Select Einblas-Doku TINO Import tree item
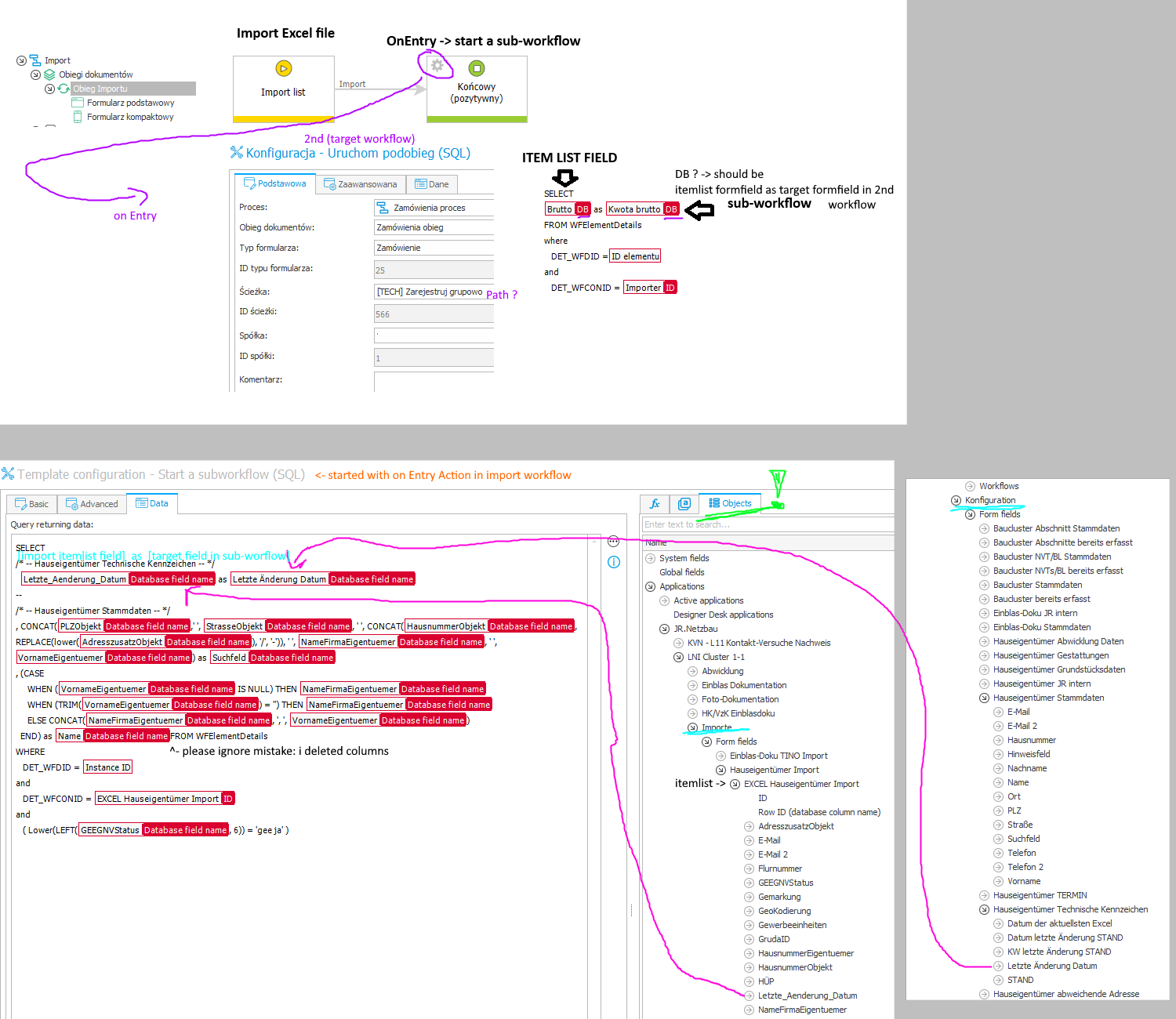The width and height of the screenshot is (1176, 1019). point(779,756)
